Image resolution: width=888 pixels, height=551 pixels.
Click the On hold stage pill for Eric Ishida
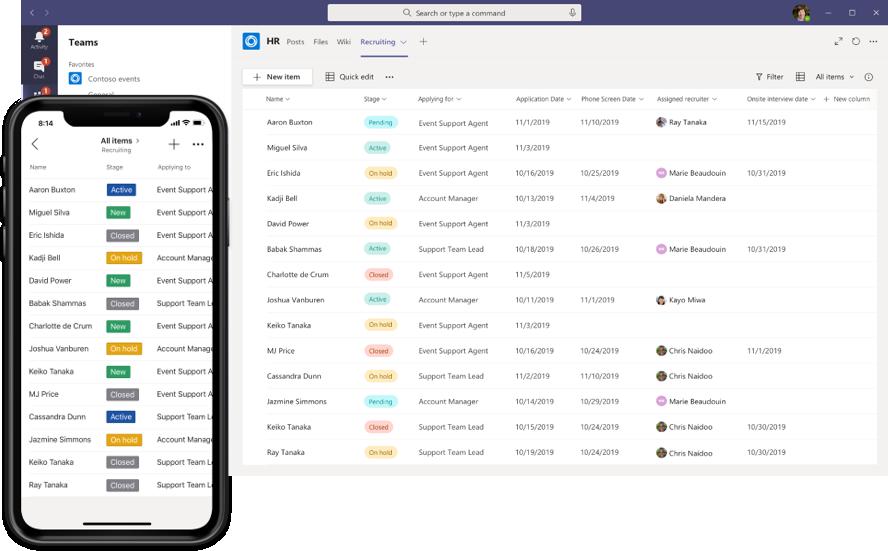[x=380, y=173]
